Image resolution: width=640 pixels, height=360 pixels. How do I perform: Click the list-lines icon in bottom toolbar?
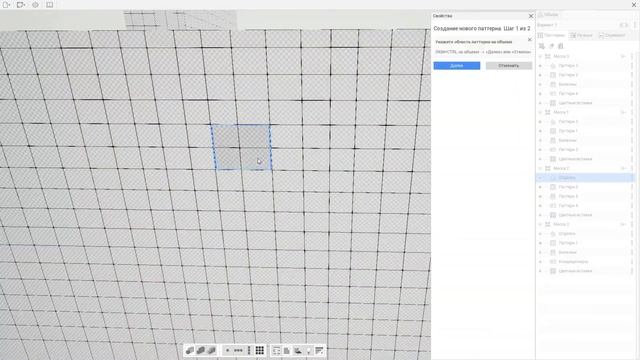point(276,351)
